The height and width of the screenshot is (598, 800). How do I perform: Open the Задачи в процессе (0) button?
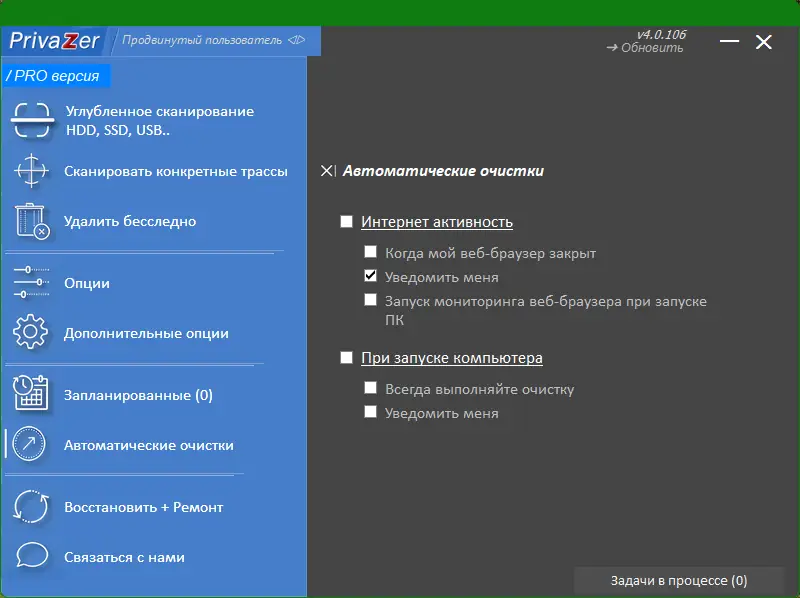tap(678, 581)
